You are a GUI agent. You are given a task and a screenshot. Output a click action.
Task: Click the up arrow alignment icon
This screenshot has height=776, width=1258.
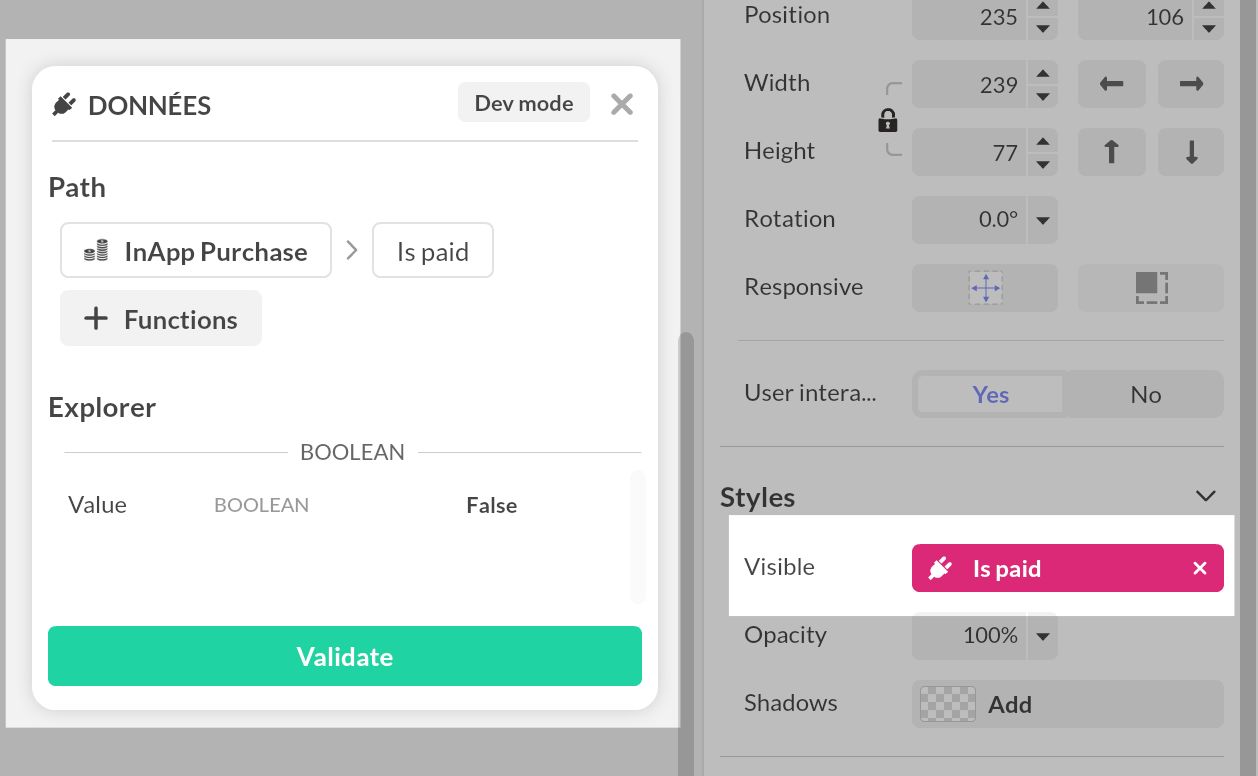[x=1111, y=152]
